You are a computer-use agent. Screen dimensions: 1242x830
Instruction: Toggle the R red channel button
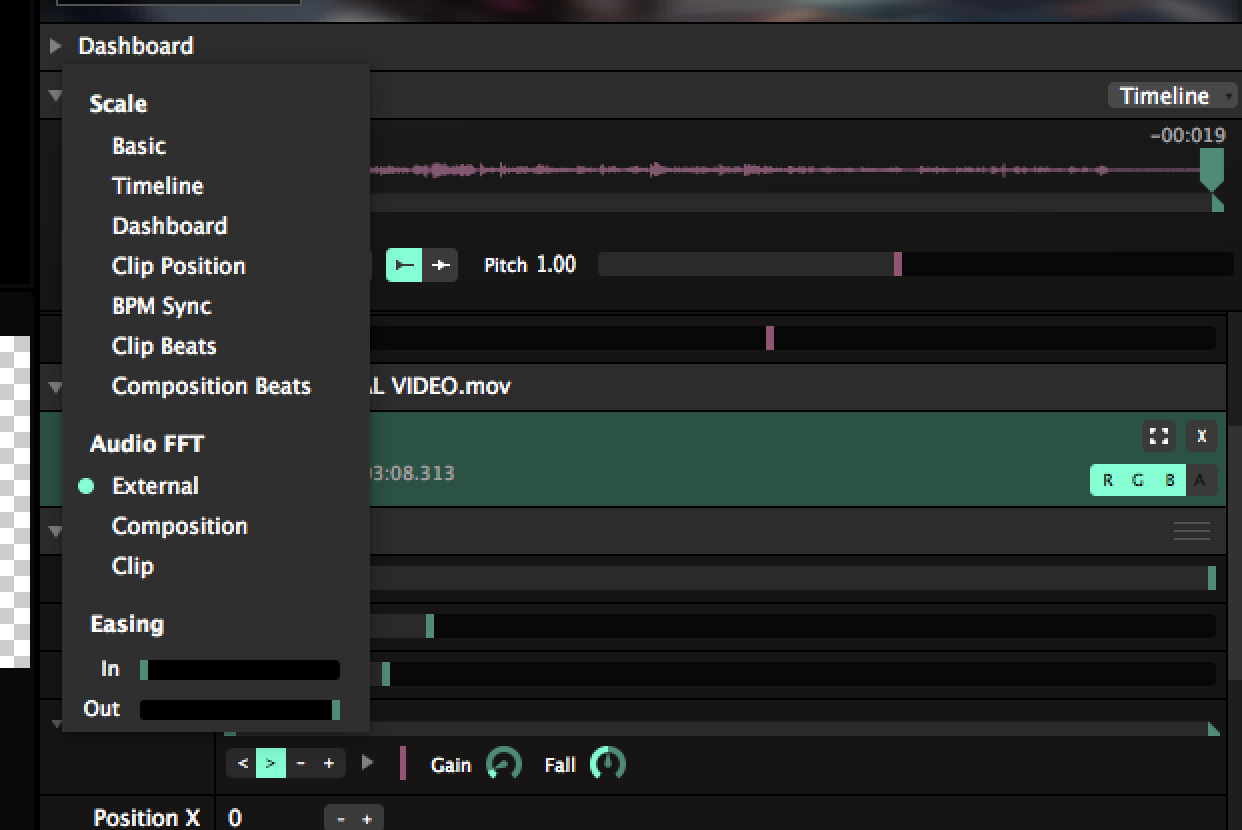click(x=1108, y=480)
